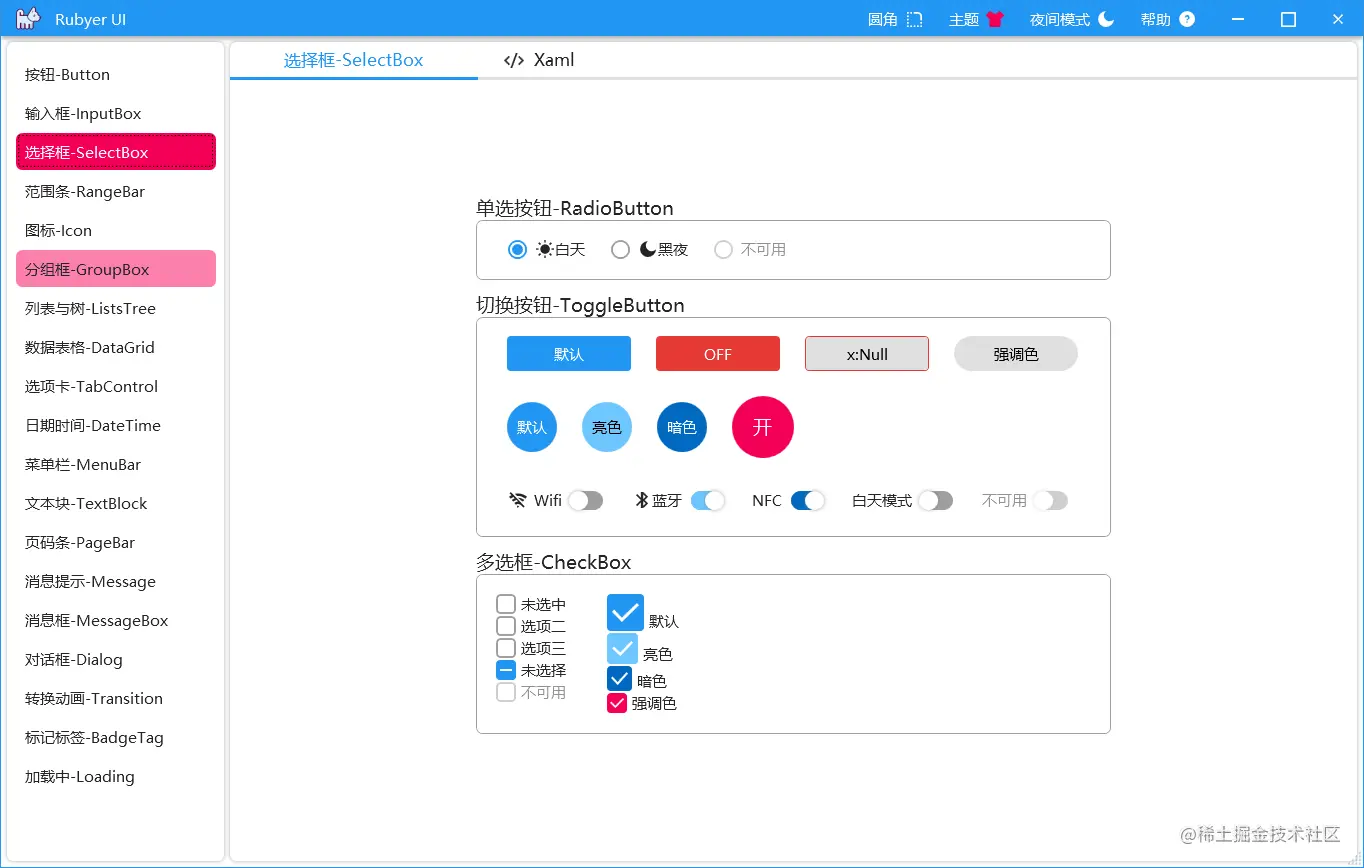Click the Wifi signal icon beside its switch

coord(518,500)
